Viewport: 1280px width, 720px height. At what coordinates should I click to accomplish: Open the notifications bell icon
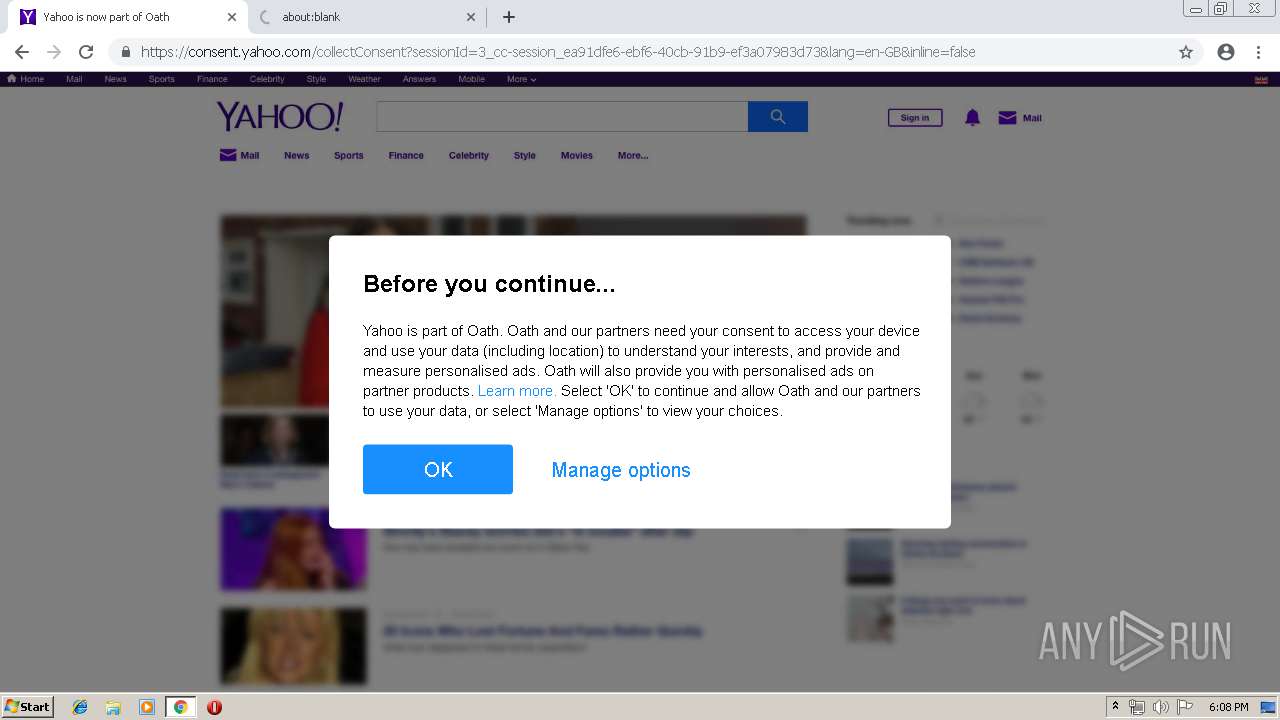[972, 118]
